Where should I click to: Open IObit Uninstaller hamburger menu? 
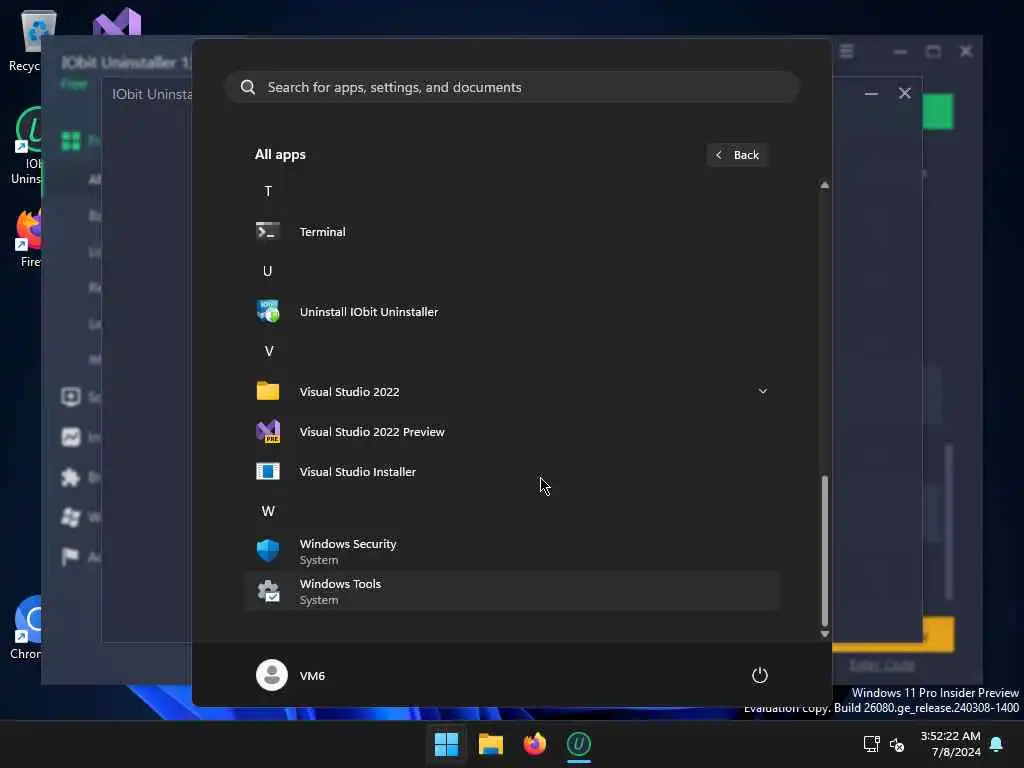[846, 52]
